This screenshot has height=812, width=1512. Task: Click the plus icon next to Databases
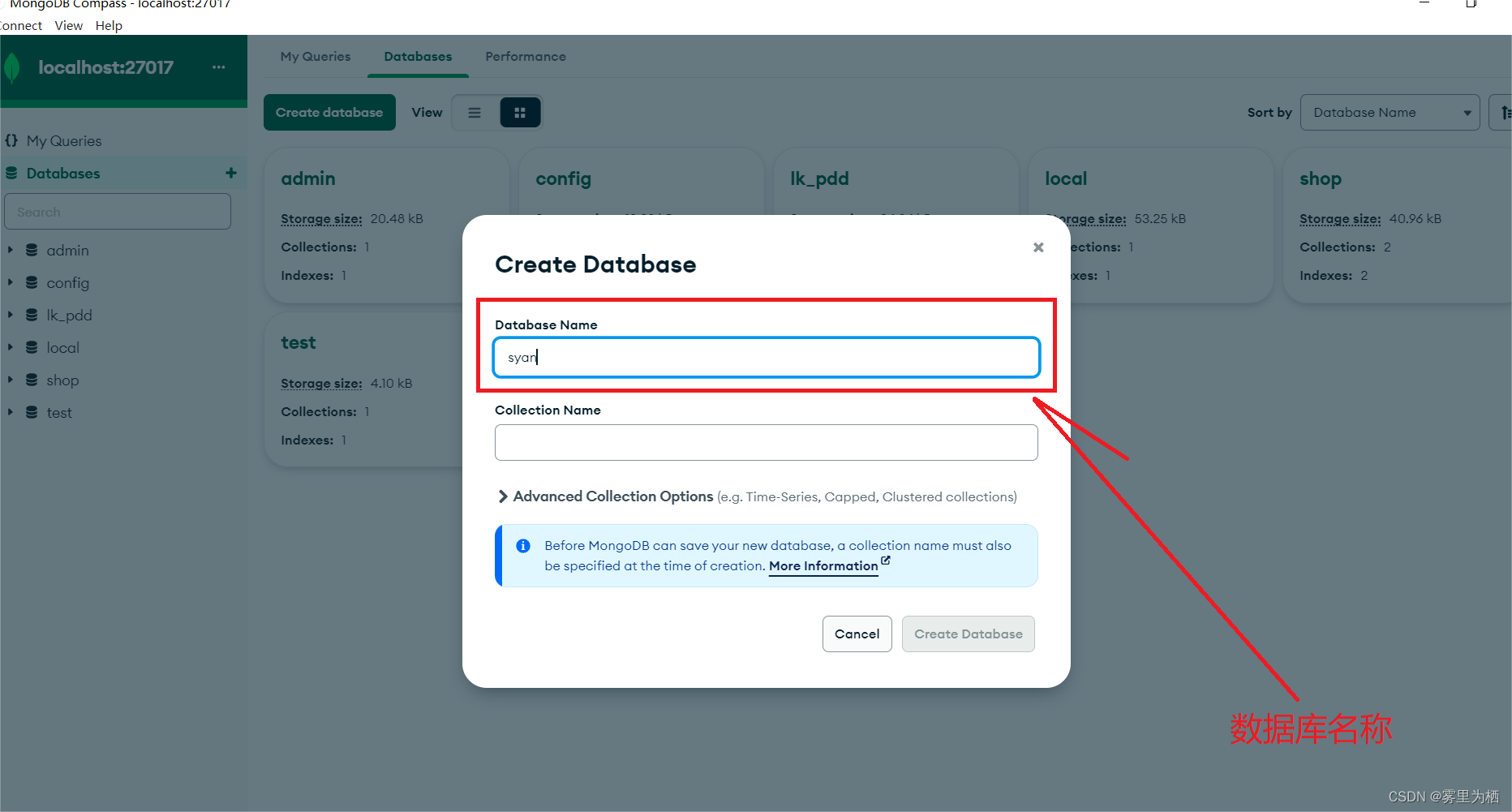coord(231,173)
